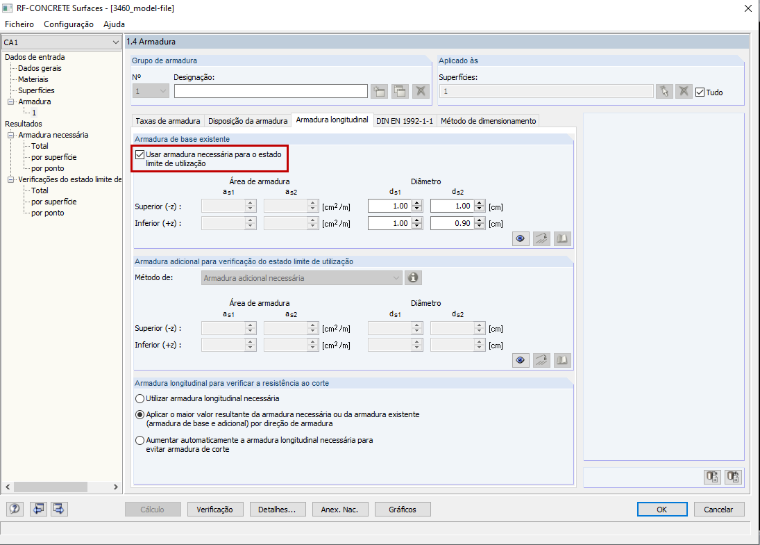
Task: Click the library book icon in basic reinforcement section
Action: (x=562, y=239)
